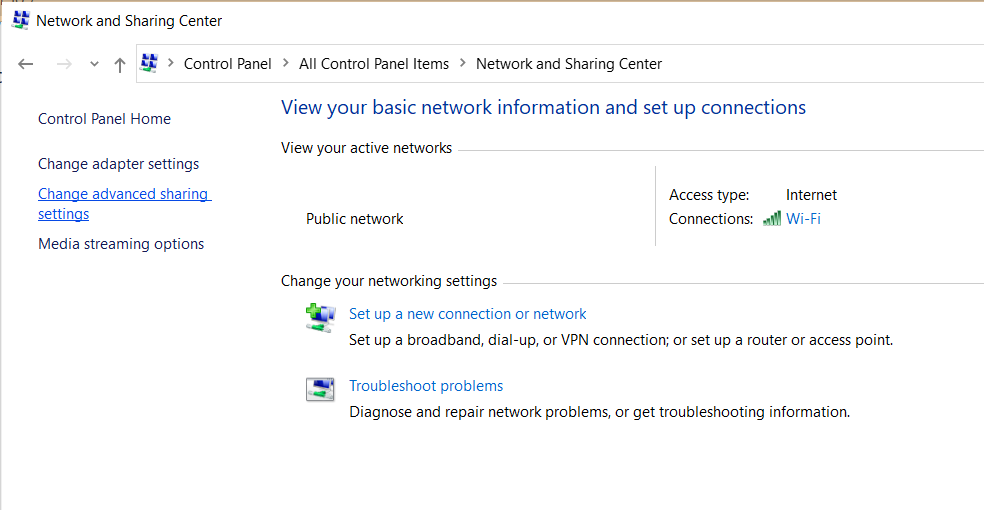This screenshot has width=984, height=510.
Task: Click the Control Panel icon in the address bar
Action: 150,63
